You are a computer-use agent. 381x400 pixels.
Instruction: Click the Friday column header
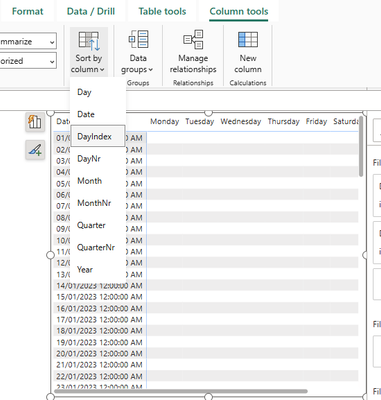pyautogui.click(x=316, y=122)
